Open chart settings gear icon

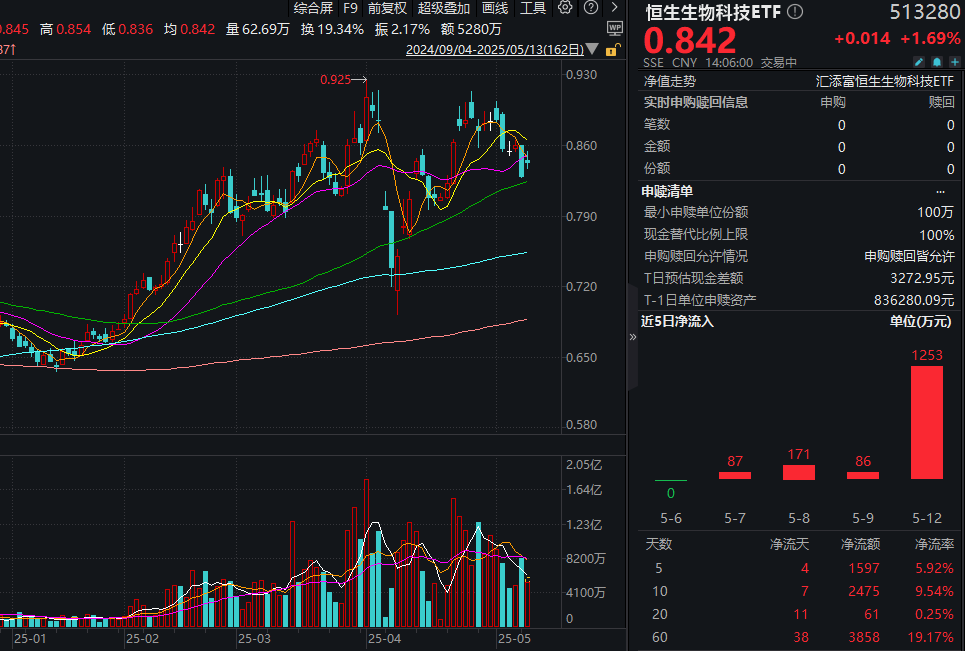pos(565,8)
